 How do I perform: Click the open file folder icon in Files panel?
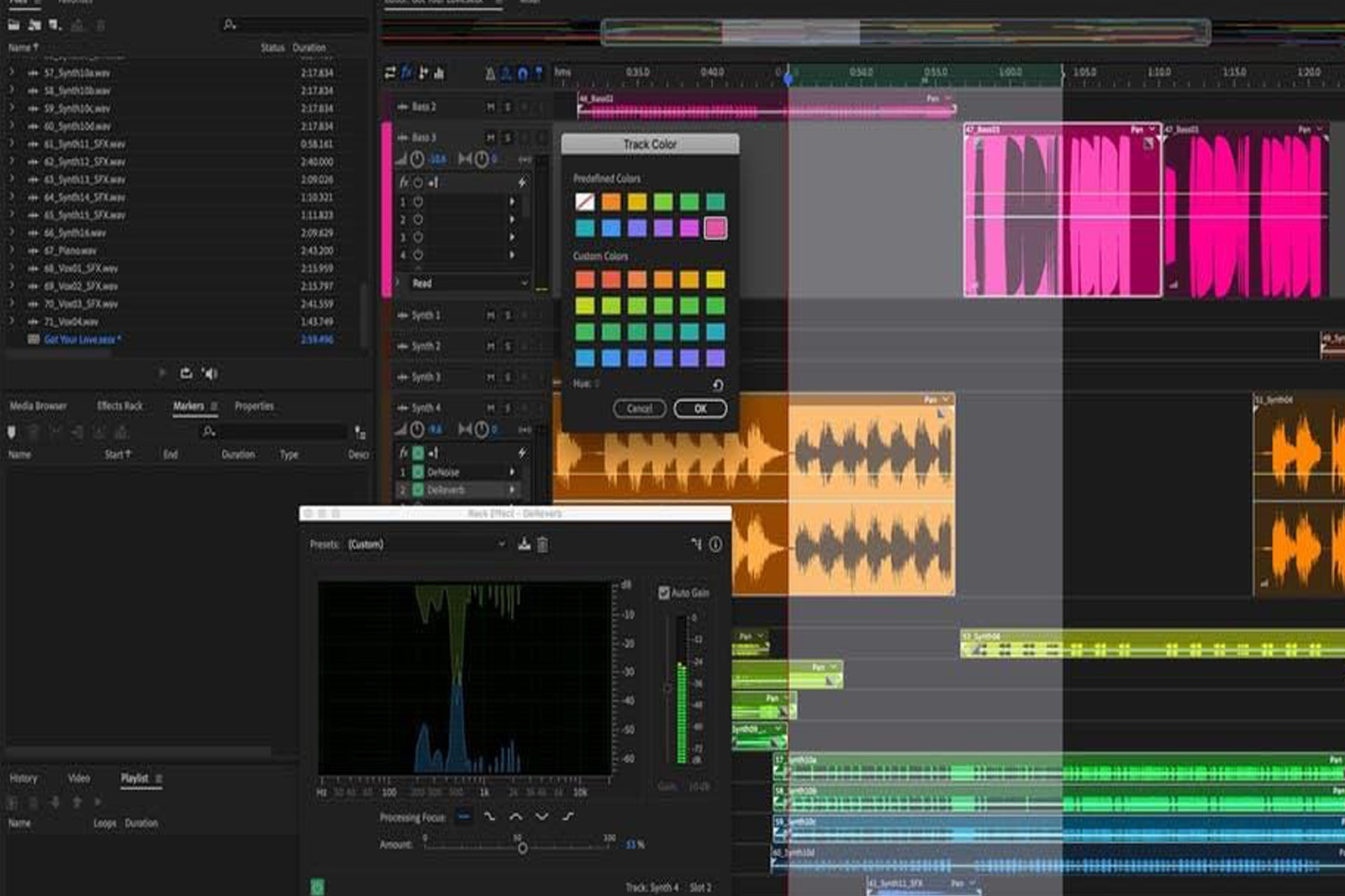click(14, 25)
